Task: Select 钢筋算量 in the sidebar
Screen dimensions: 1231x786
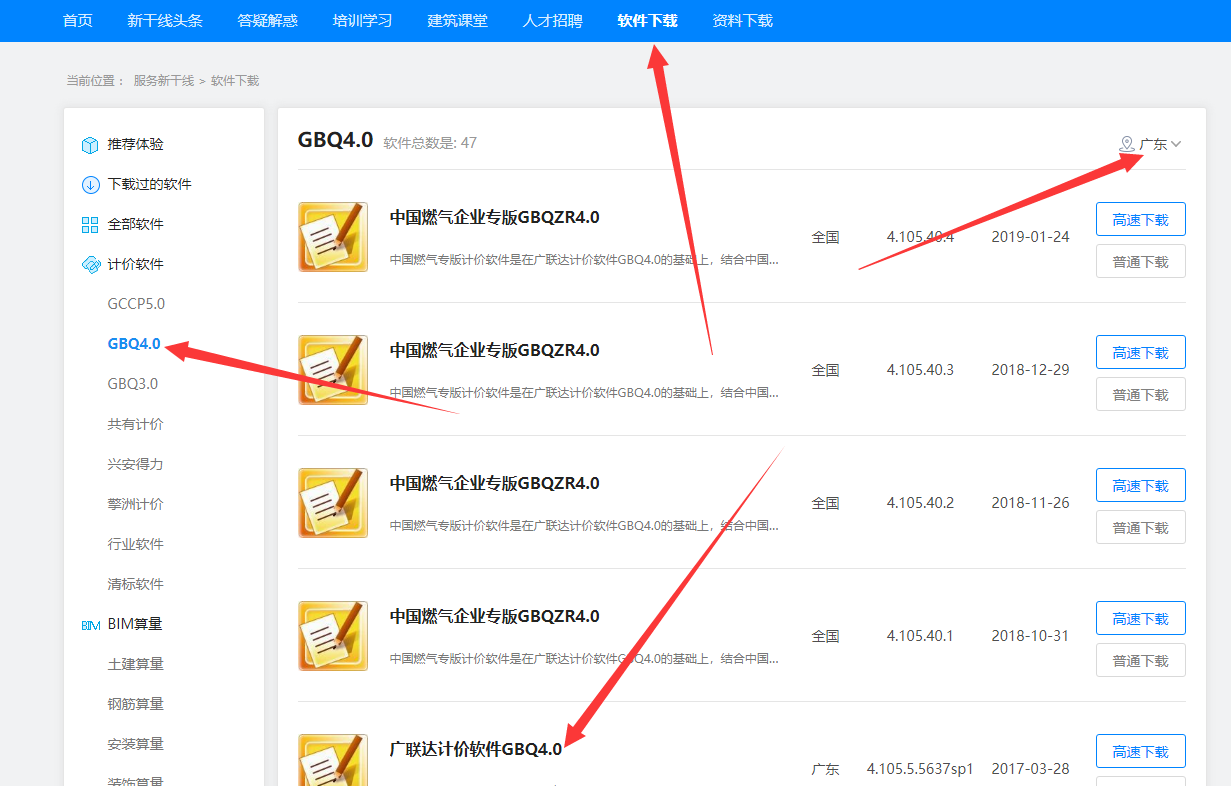Action: pos(136,704)
